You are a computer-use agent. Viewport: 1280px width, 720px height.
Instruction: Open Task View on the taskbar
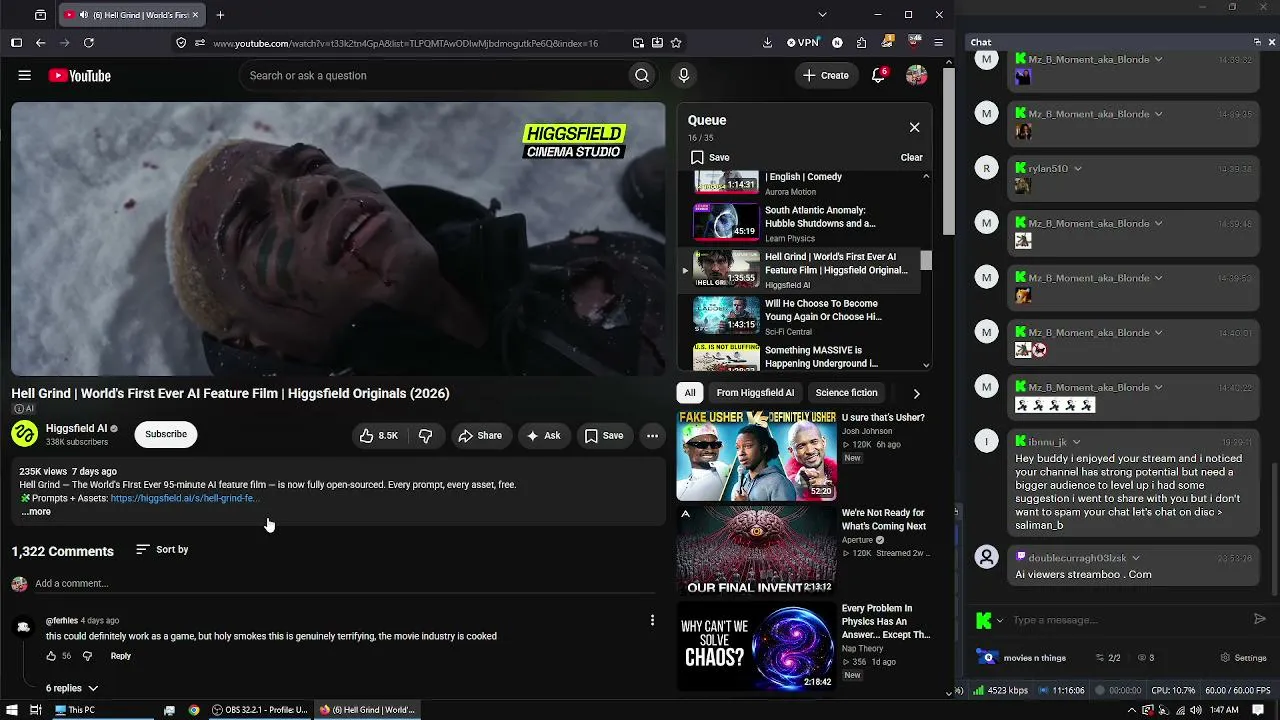(35, 710)
